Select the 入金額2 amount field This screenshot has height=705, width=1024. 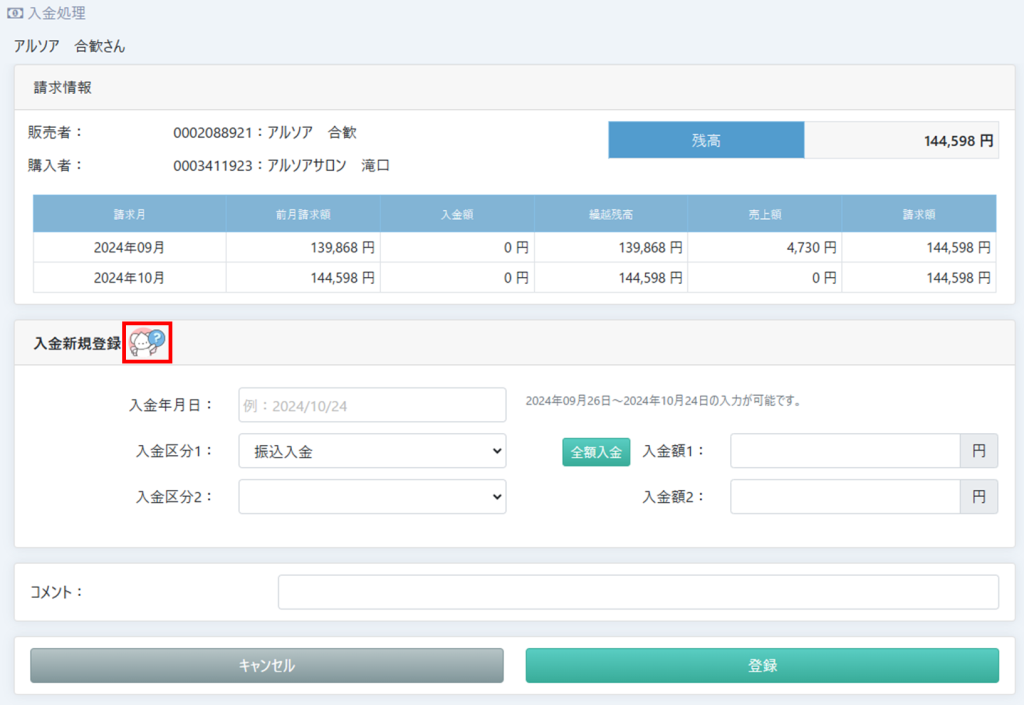click(x=845, y=497)
